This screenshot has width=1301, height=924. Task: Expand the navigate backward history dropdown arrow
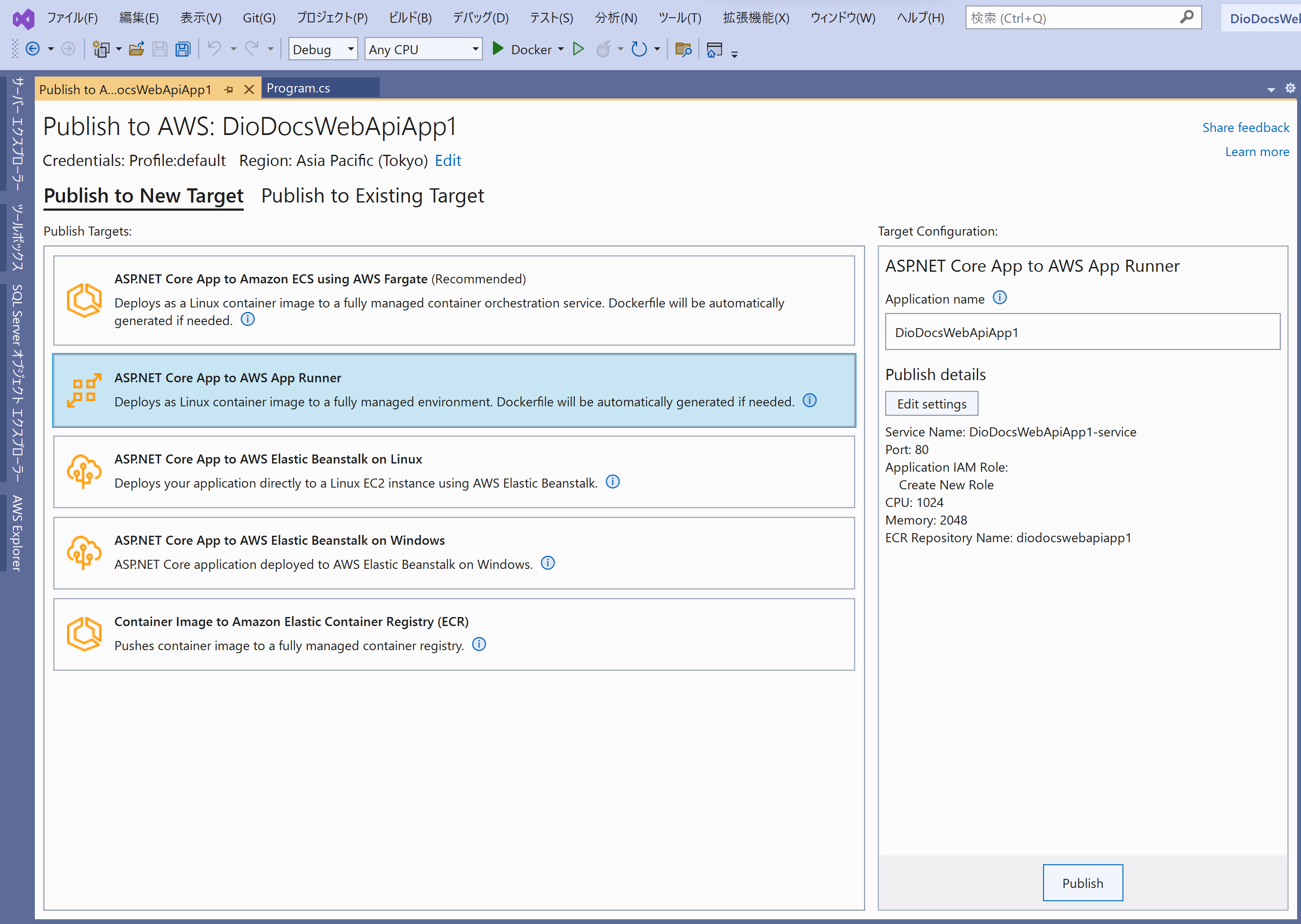pyautogui.click(x=51, y=49)
